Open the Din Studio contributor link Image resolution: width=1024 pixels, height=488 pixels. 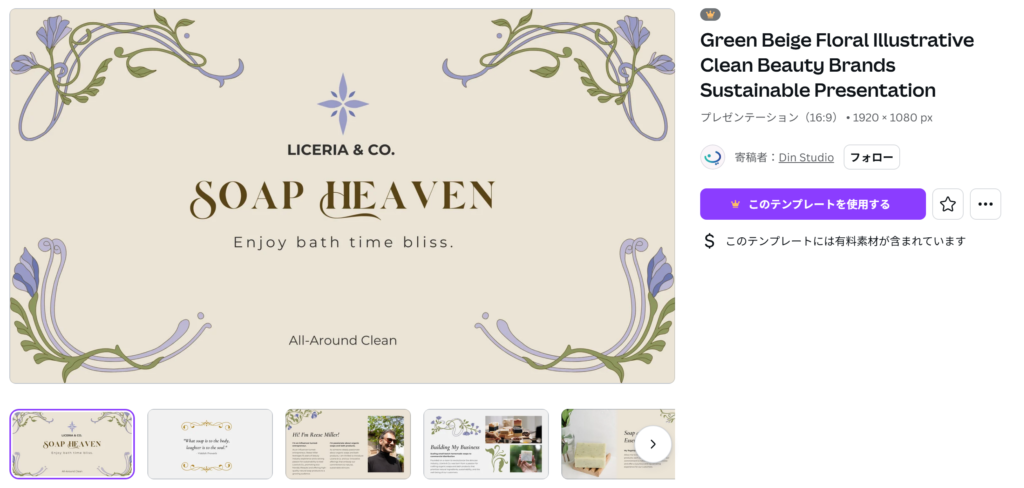click(x=806, y=157)
